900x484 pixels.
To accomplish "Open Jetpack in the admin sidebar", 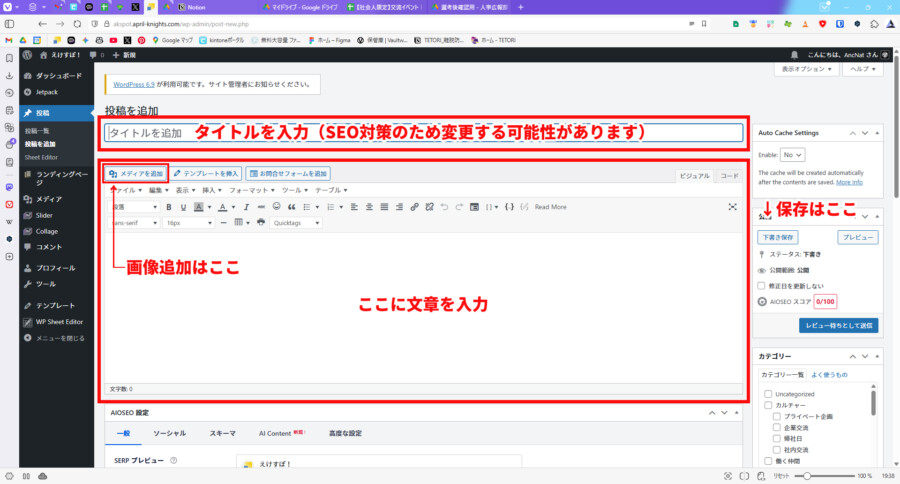I will tap(49, 93).
